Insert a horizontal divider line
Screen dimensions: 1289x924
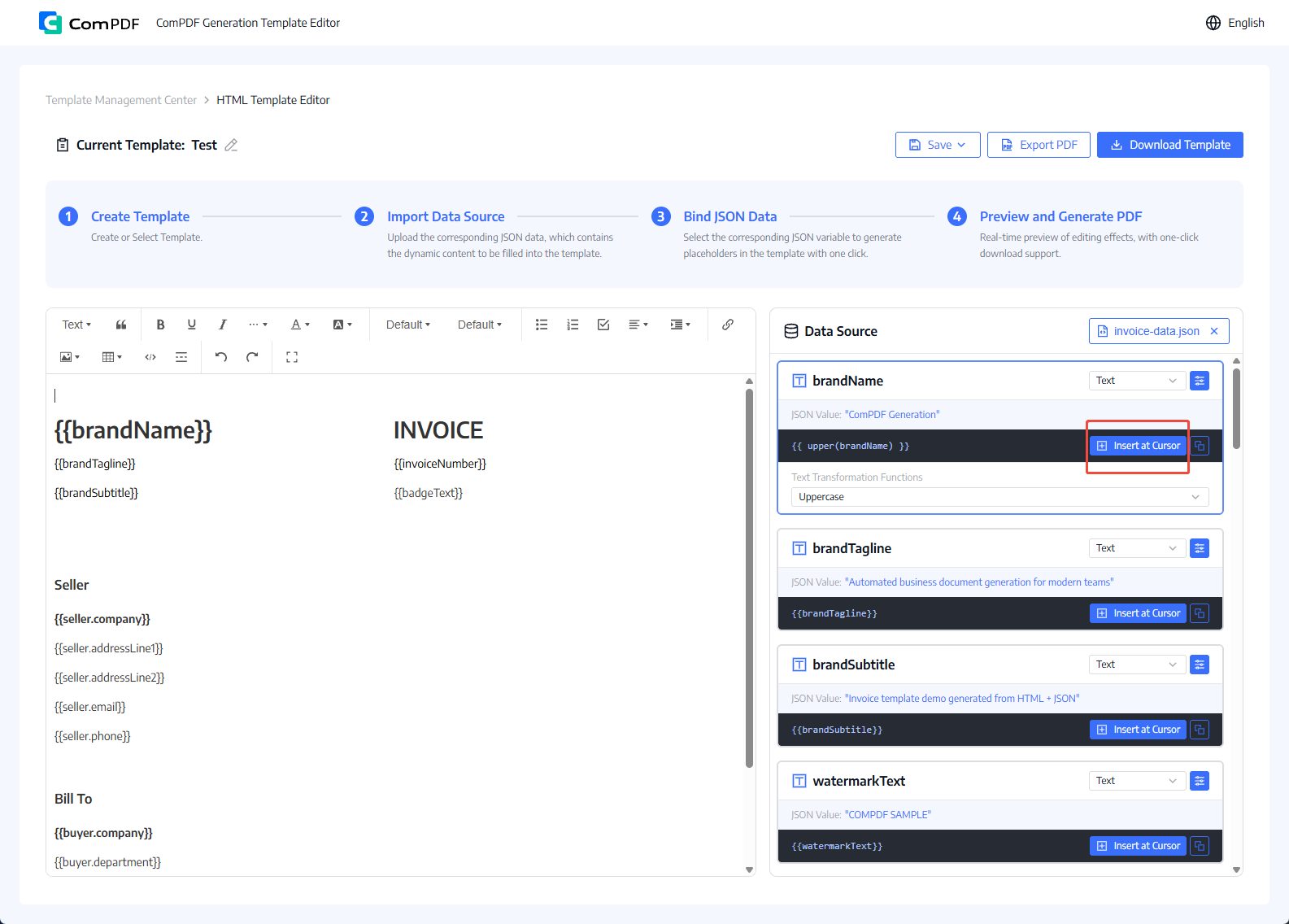coord(181,357)
